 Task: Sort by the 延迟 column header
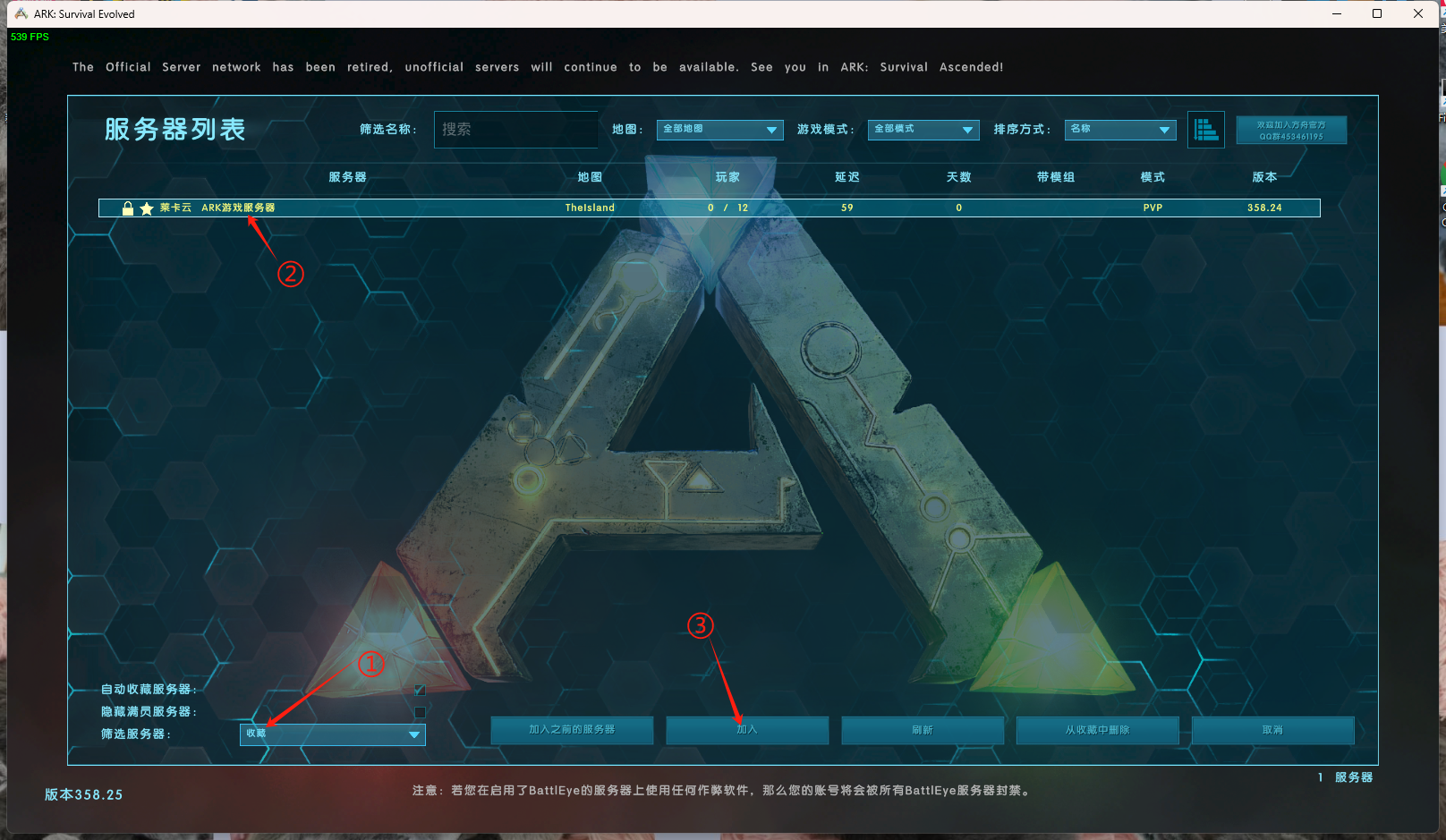846,177
